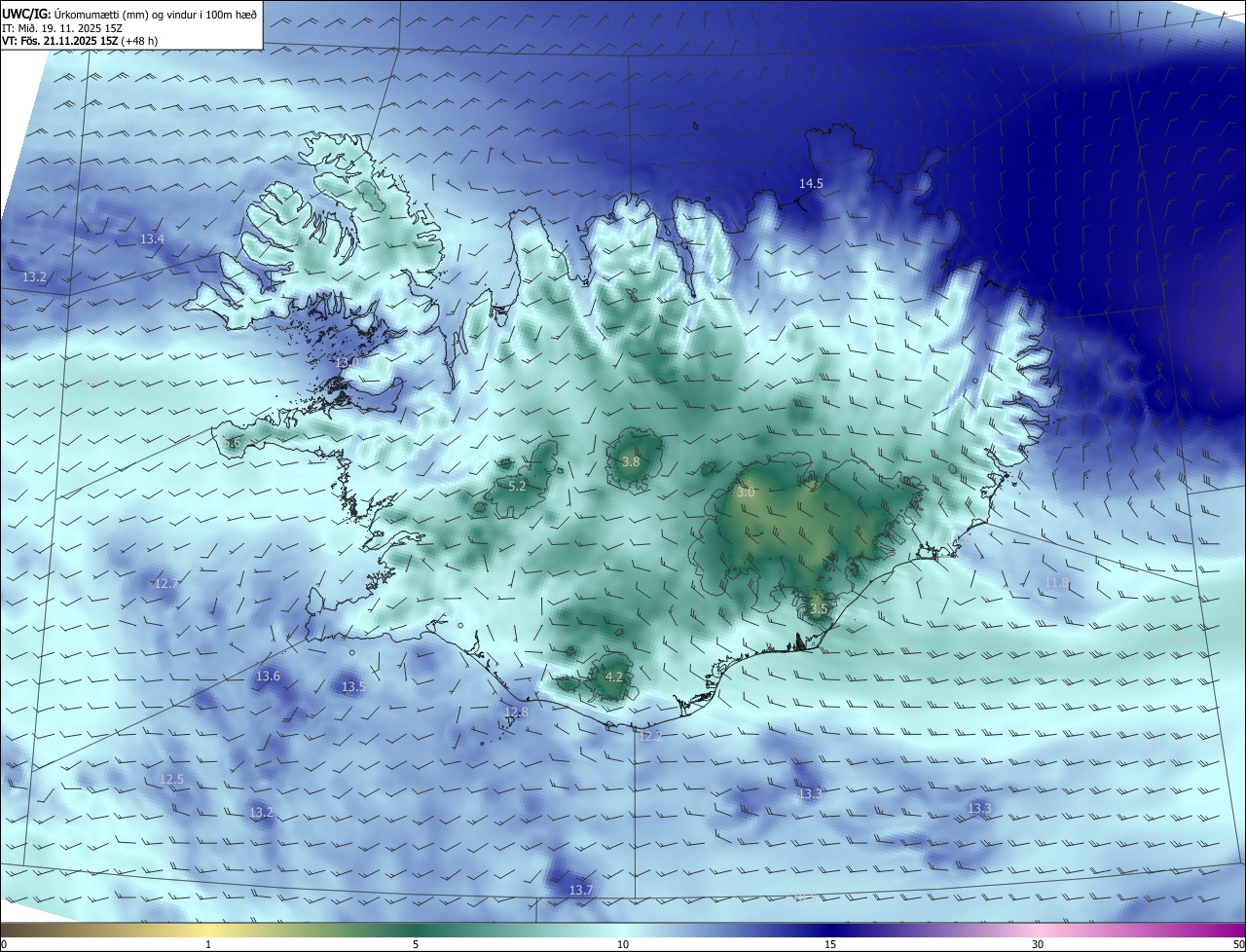1246x952 pixels.
Task: Click the legend label '30' on the color scale
Action: click(1038, 945)
